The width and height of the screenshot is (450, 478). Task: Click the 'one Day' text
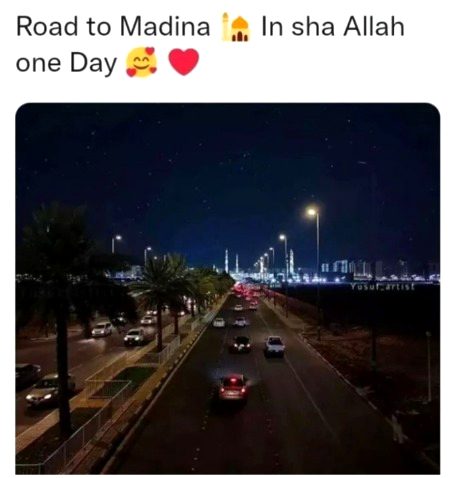coord(66,63)
